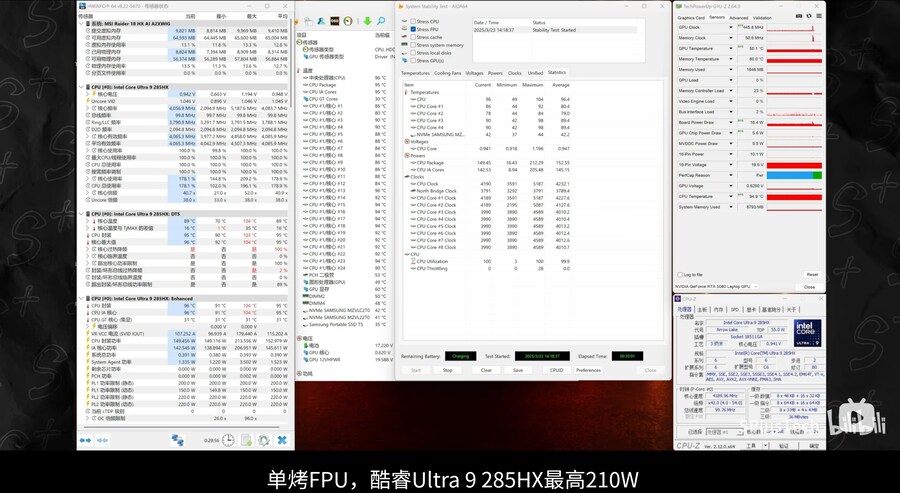Open HWiNFO network remote monitoring icon
The height and width of the screenshot is (493, 900).
[x=177, y=440]
